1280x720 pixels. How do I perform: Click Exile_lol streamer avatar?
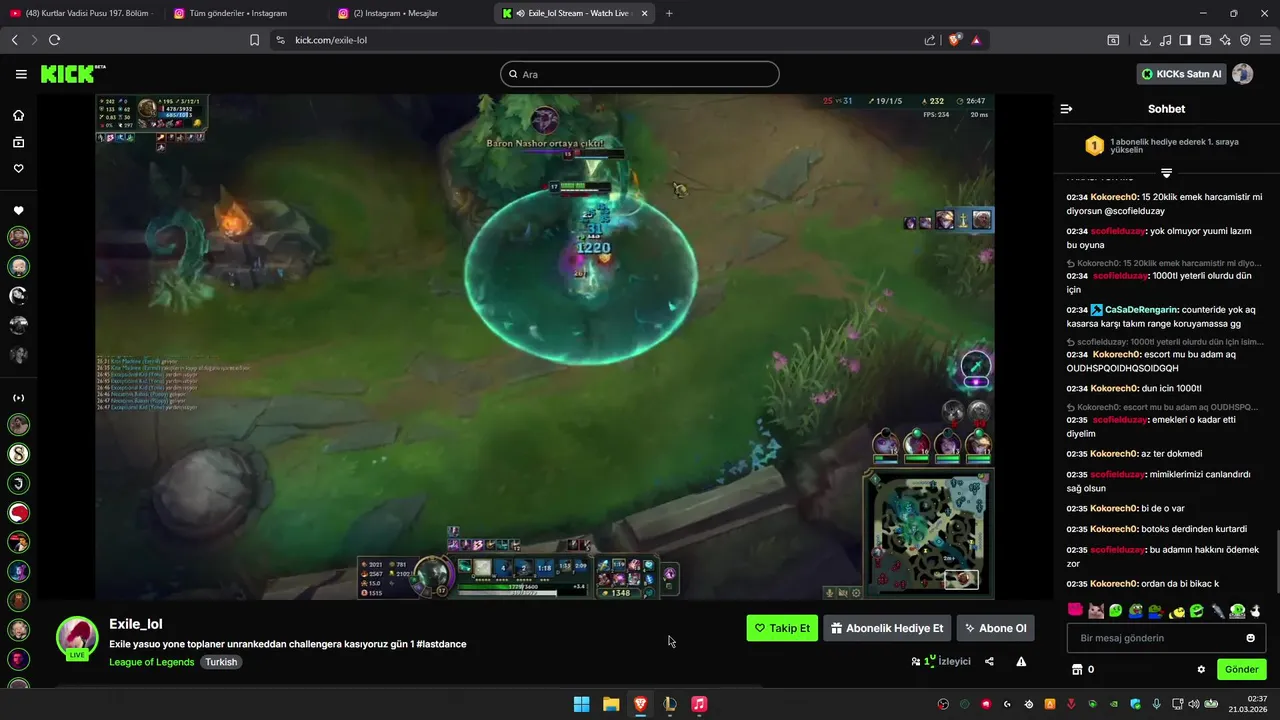point(77,637)
